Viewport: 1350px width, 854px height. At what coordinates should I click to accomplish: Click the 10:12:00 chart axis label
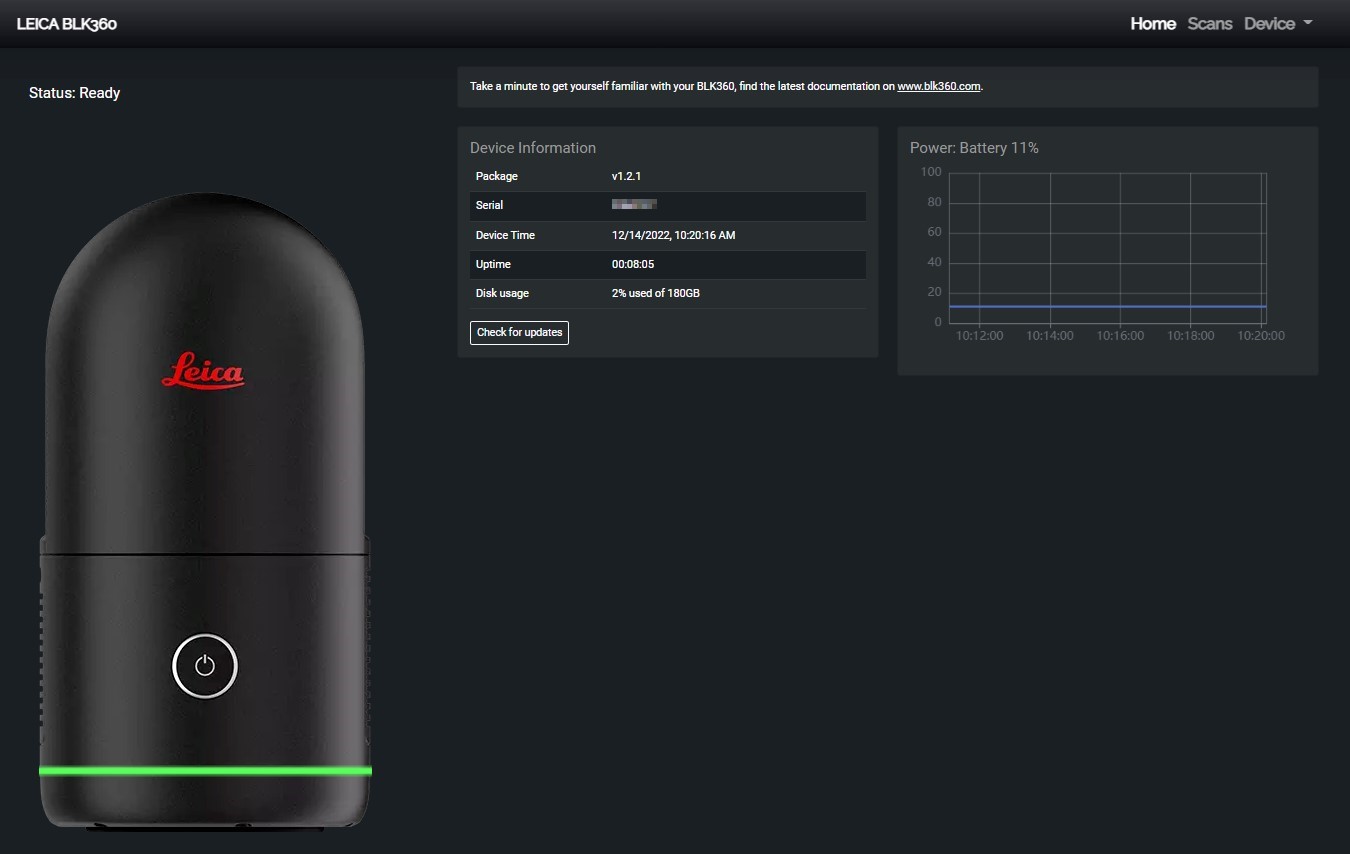click(979, 336)
